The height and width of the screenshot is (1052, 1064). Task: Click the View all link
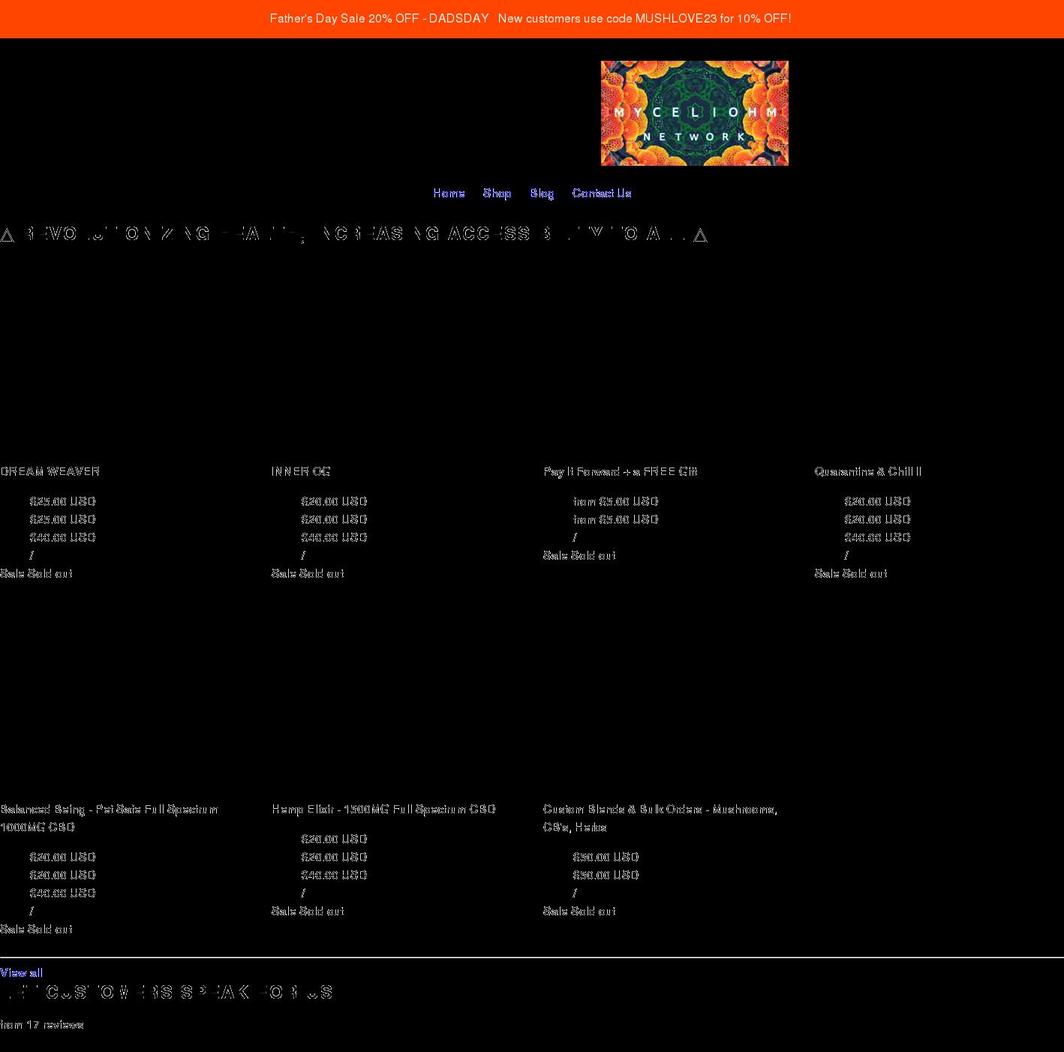pos(21,973)
